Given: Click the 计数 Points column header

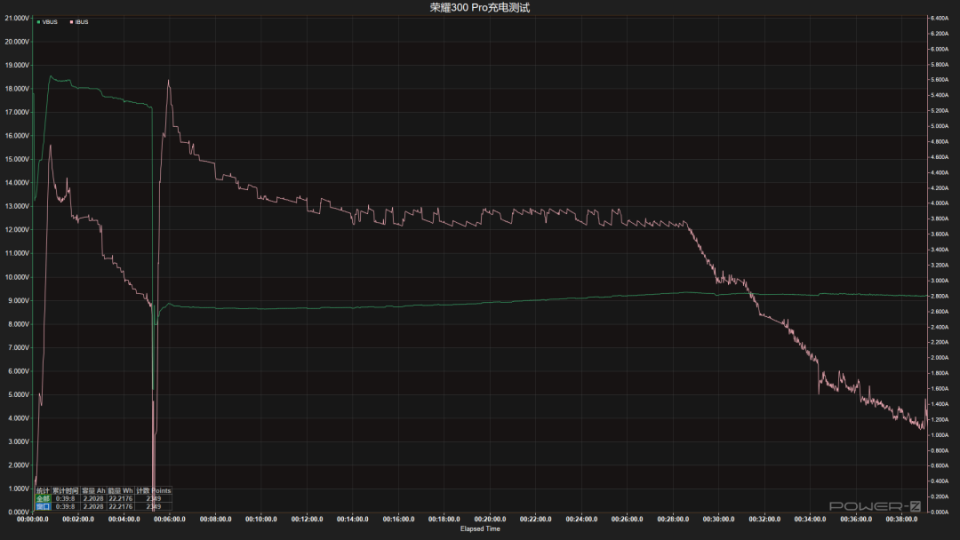Looking at the screenshot, I should pos(154,491).
